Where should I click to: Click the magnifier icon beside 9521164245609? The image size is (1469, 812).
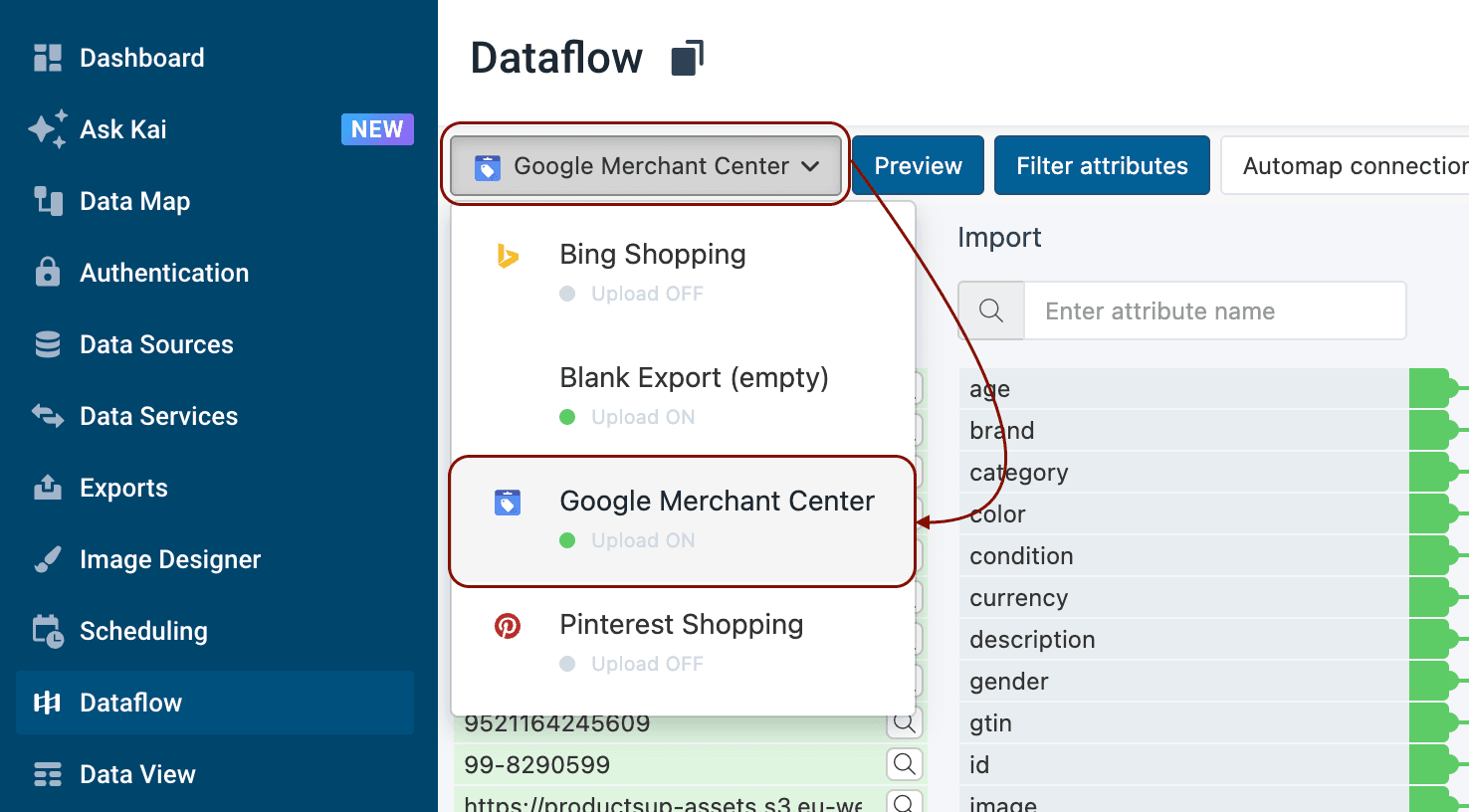905,723
